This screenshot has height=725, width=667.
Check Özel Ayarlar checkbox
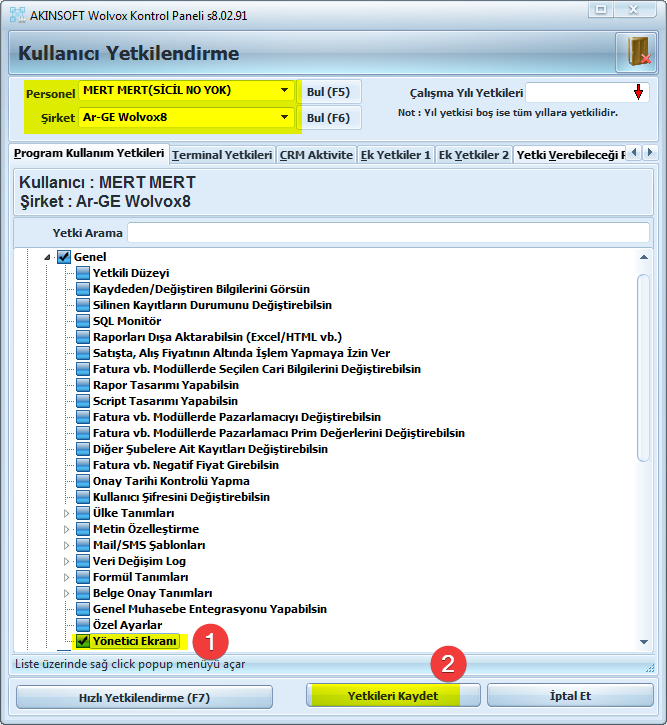click(x=83, y=625)
